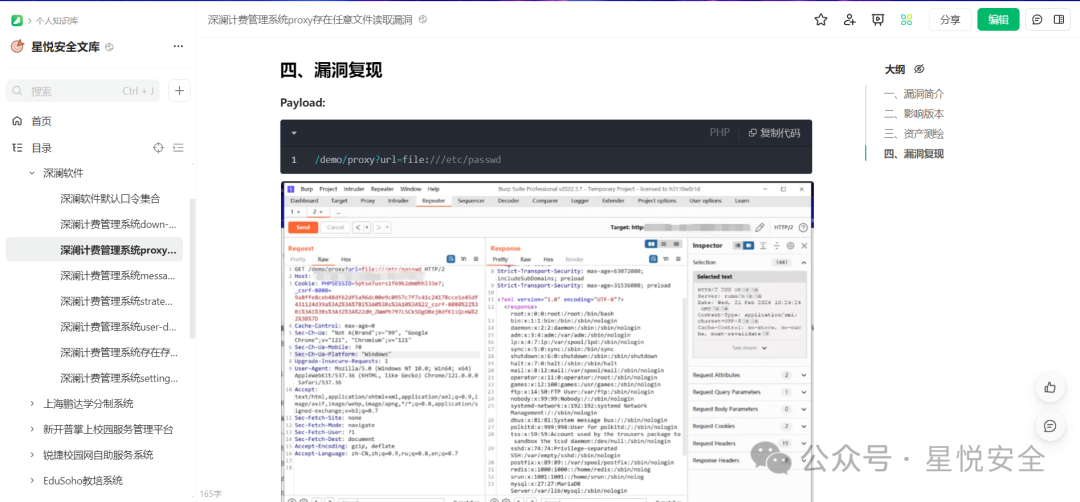Click the 四、漏洞复现 heading

pos(331,70)
